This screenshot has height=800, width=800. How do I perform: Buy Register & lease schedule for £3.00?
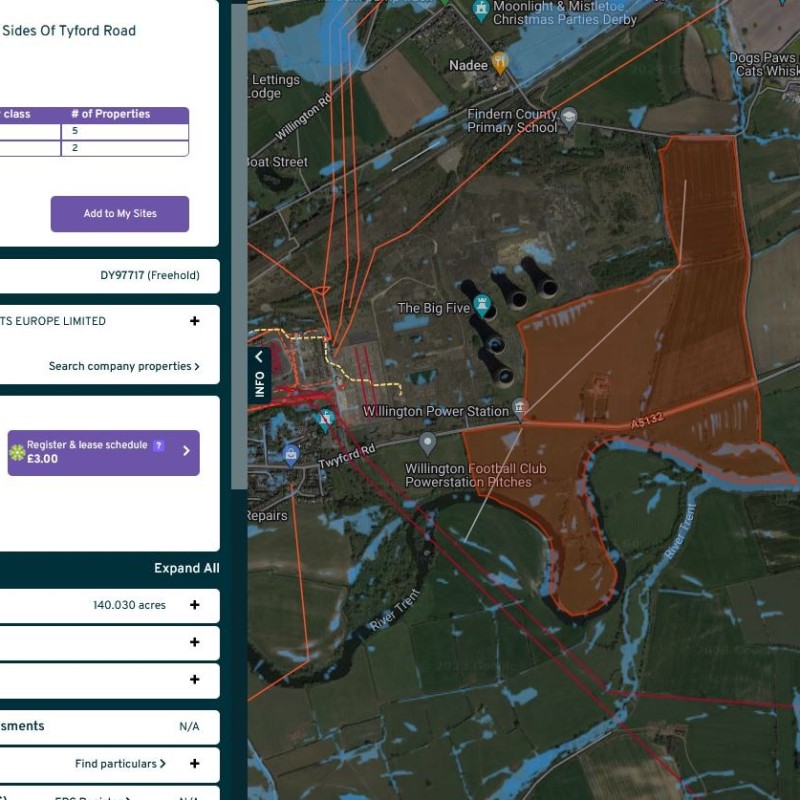coord(104,453)
